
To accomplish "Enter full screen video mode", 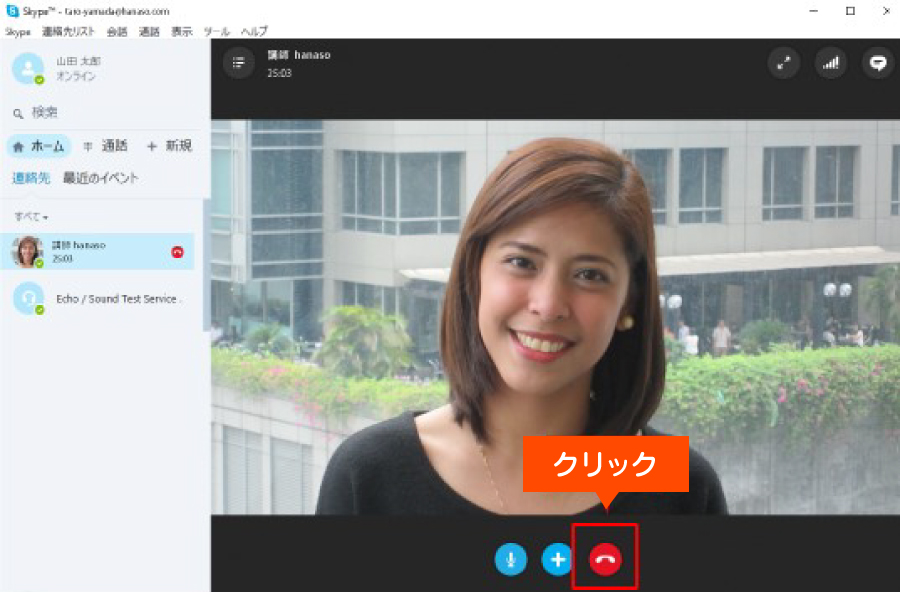I will coord(784,62).
